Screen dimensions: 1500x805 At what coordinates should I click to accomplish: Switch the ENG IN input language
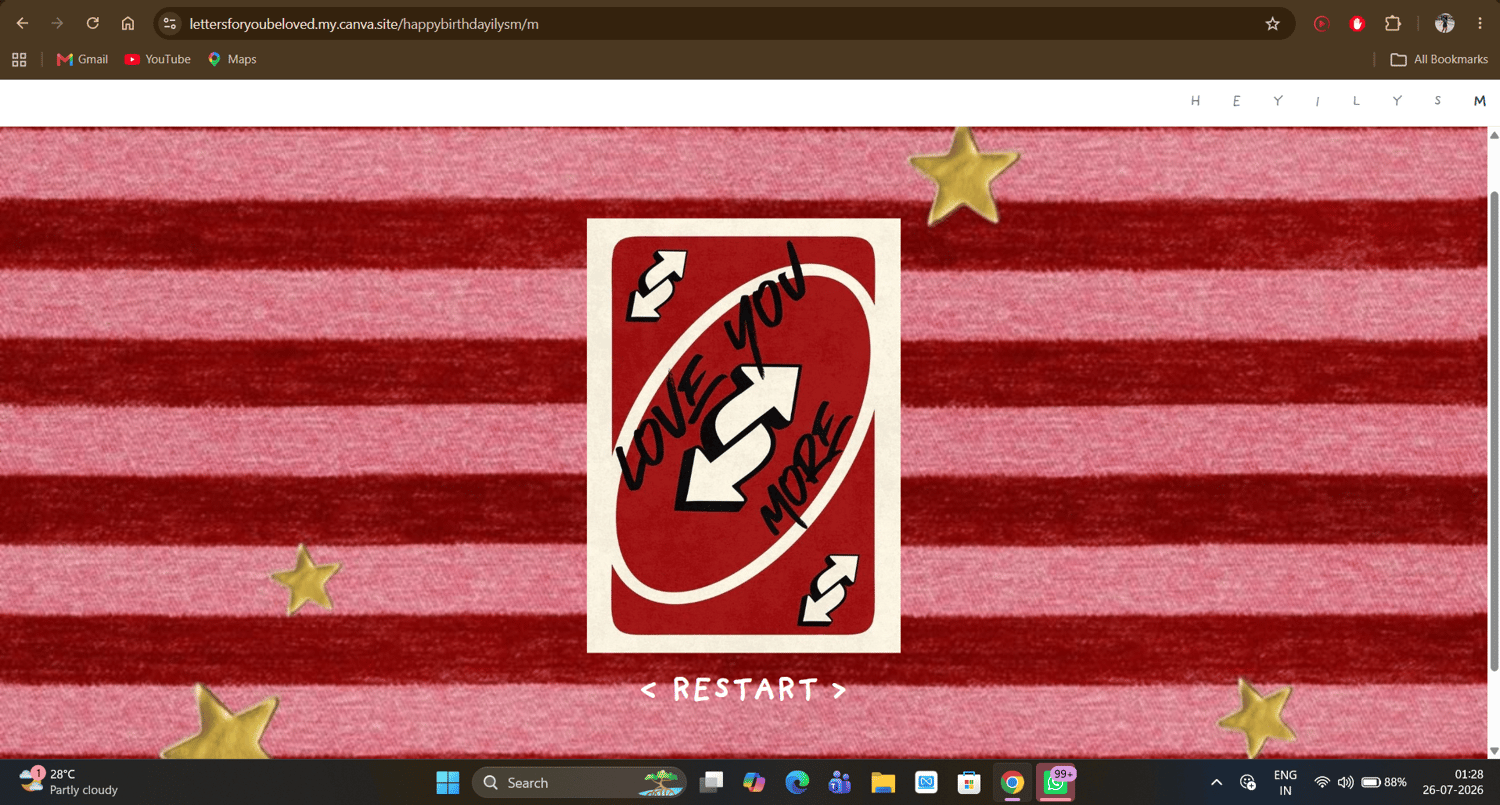(x=1285, y=782)
